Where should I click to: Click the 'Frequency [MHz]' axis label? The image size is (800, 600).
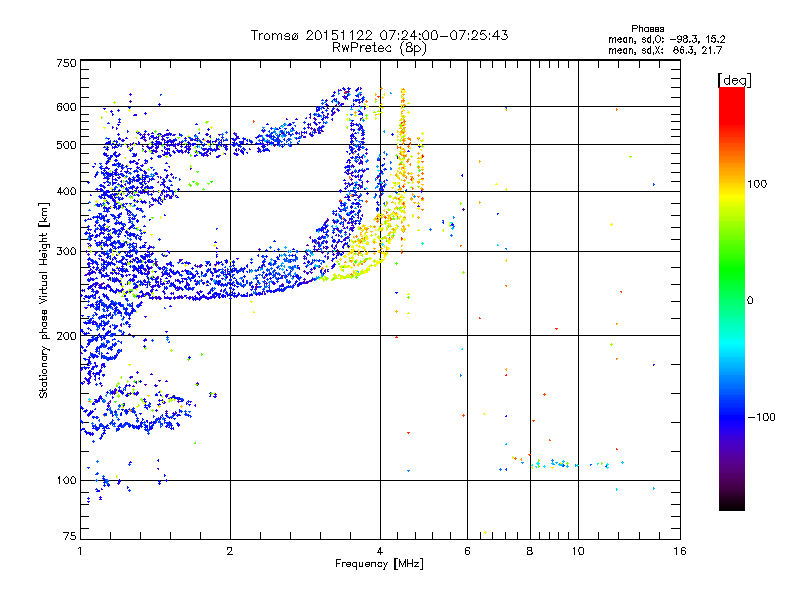coord(379,564)
